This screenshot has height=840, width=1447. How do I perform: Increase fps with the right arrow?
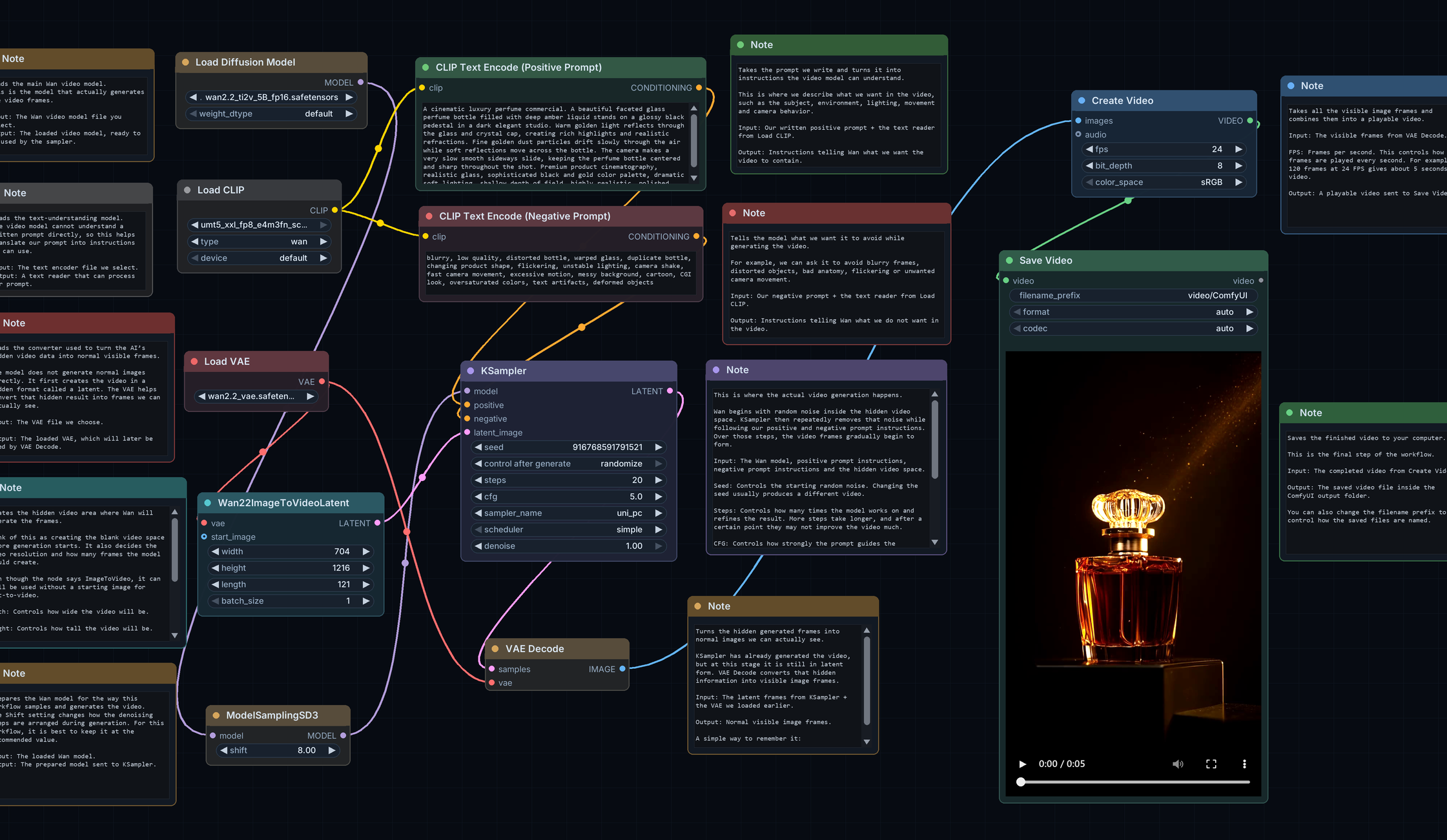coord(1238,149)
